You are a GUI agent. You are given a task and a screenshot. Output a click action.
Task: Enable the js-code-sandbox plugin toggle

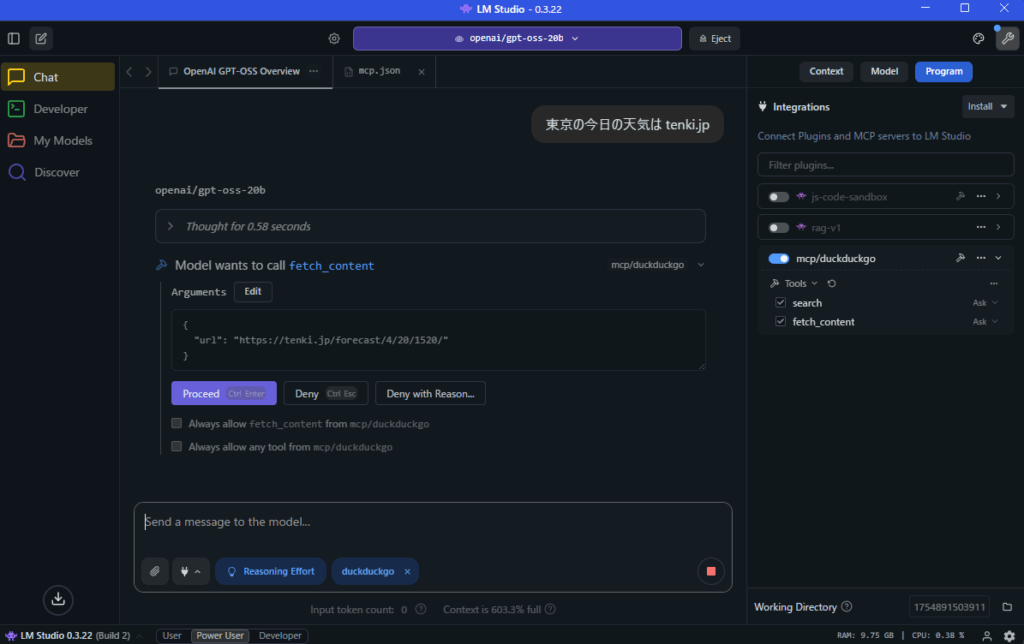pos(778,197)
